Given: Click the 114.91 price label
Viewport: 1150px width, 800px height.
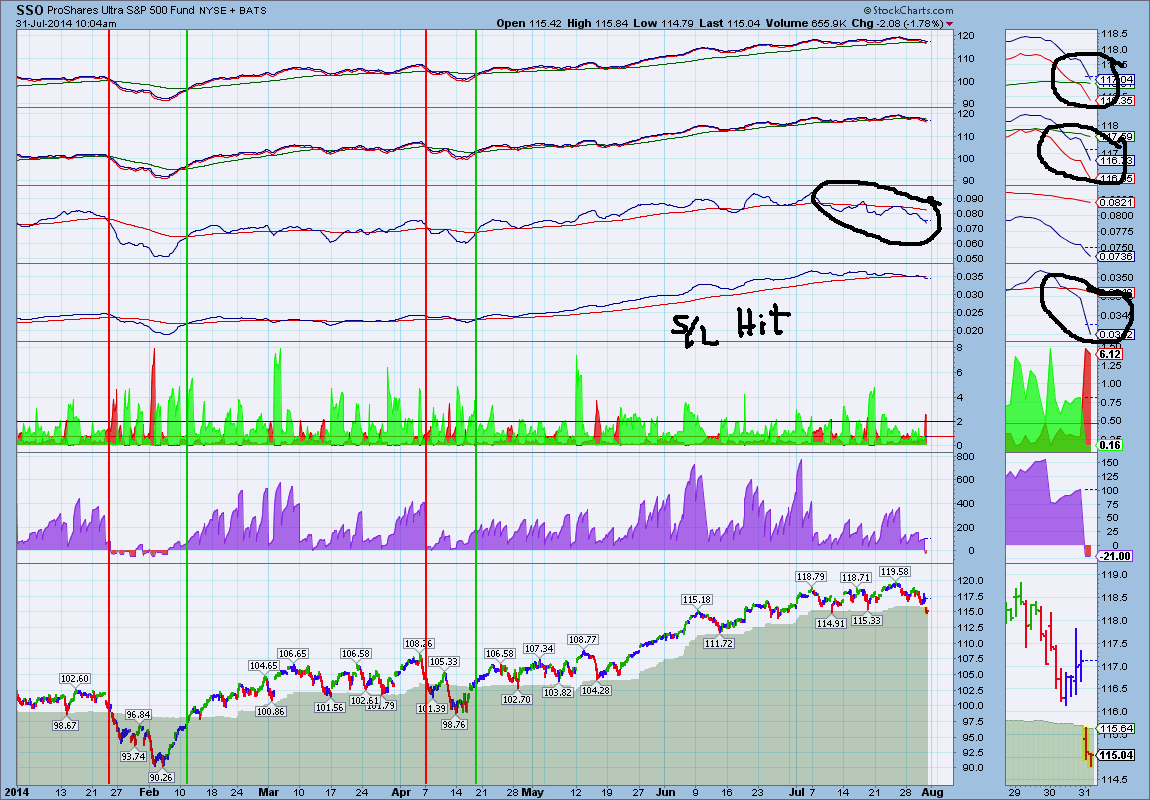Looking at the screenshot, I should 831,623.
